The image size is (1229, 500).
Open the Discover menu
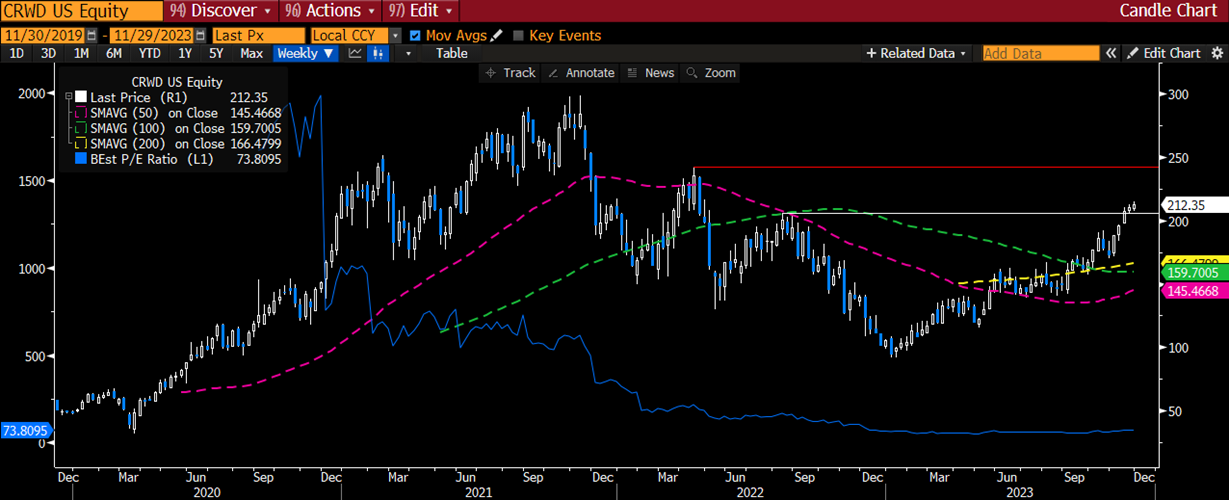click(x=221, y=11)
